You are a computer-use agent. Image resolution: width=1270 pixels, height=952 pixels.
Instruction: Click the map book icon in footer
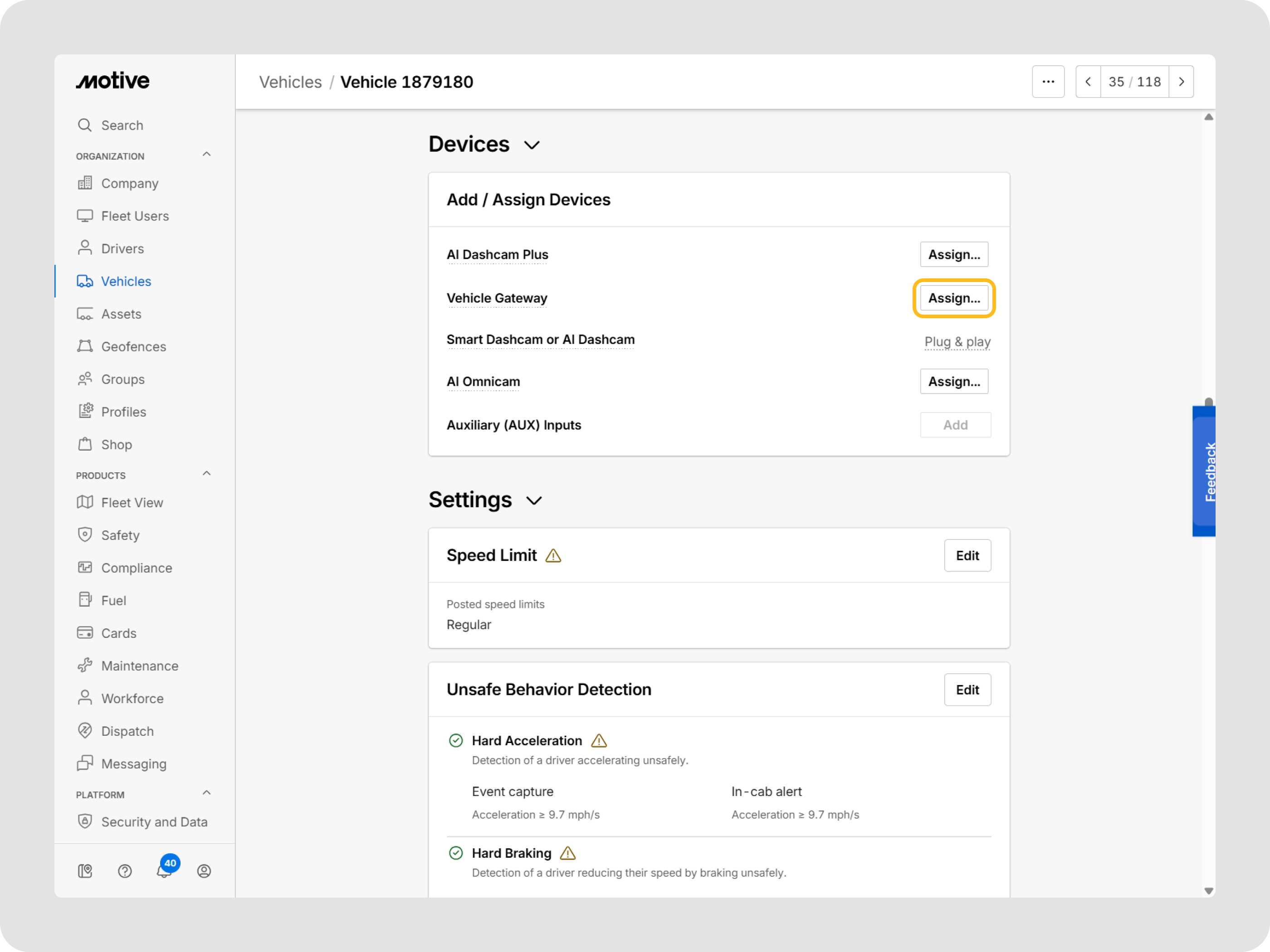pos(85,871)
